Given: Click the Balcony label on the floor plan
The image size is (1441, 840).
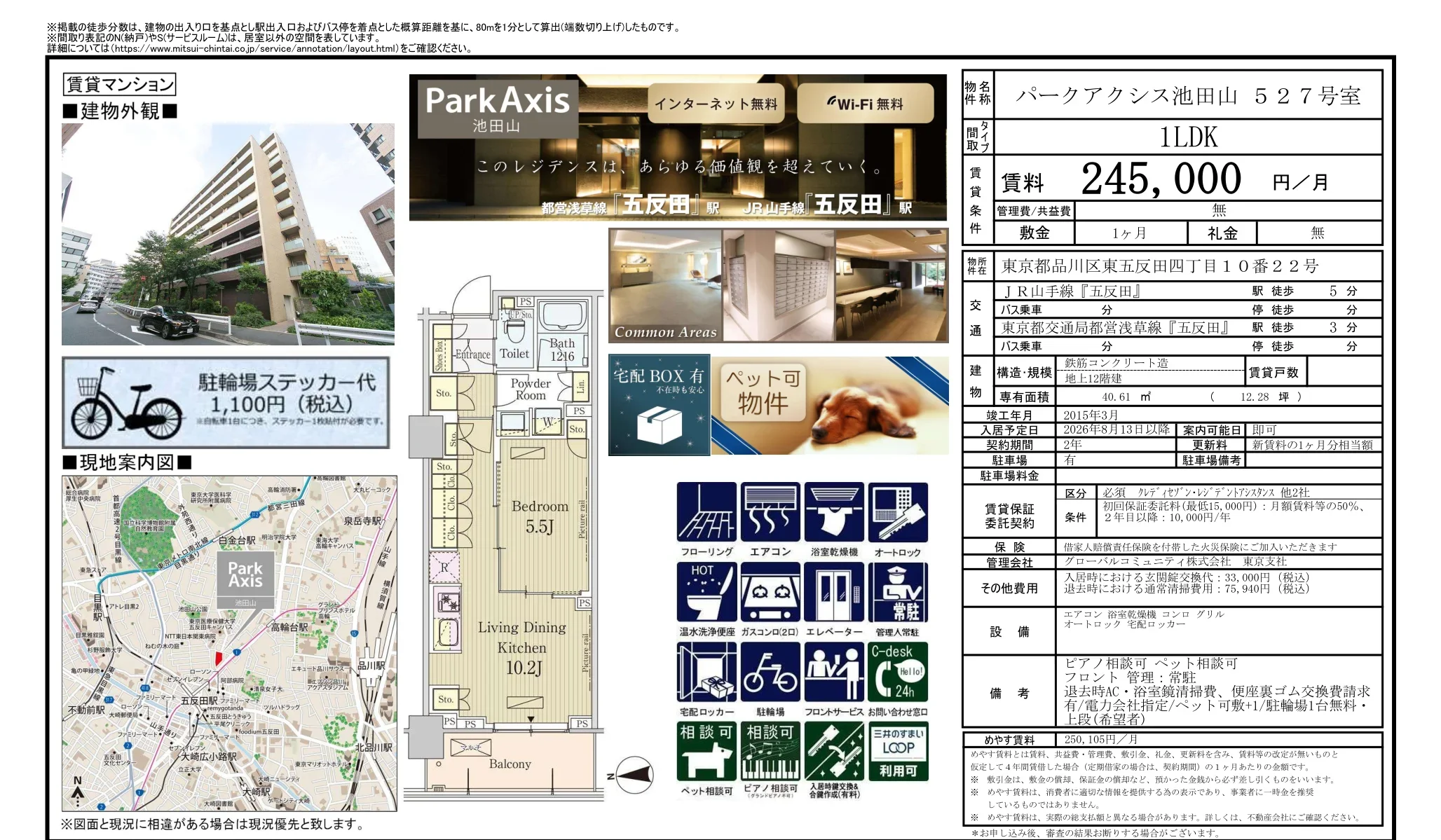Looking at the screenshot, I should [x=510, y=764].
